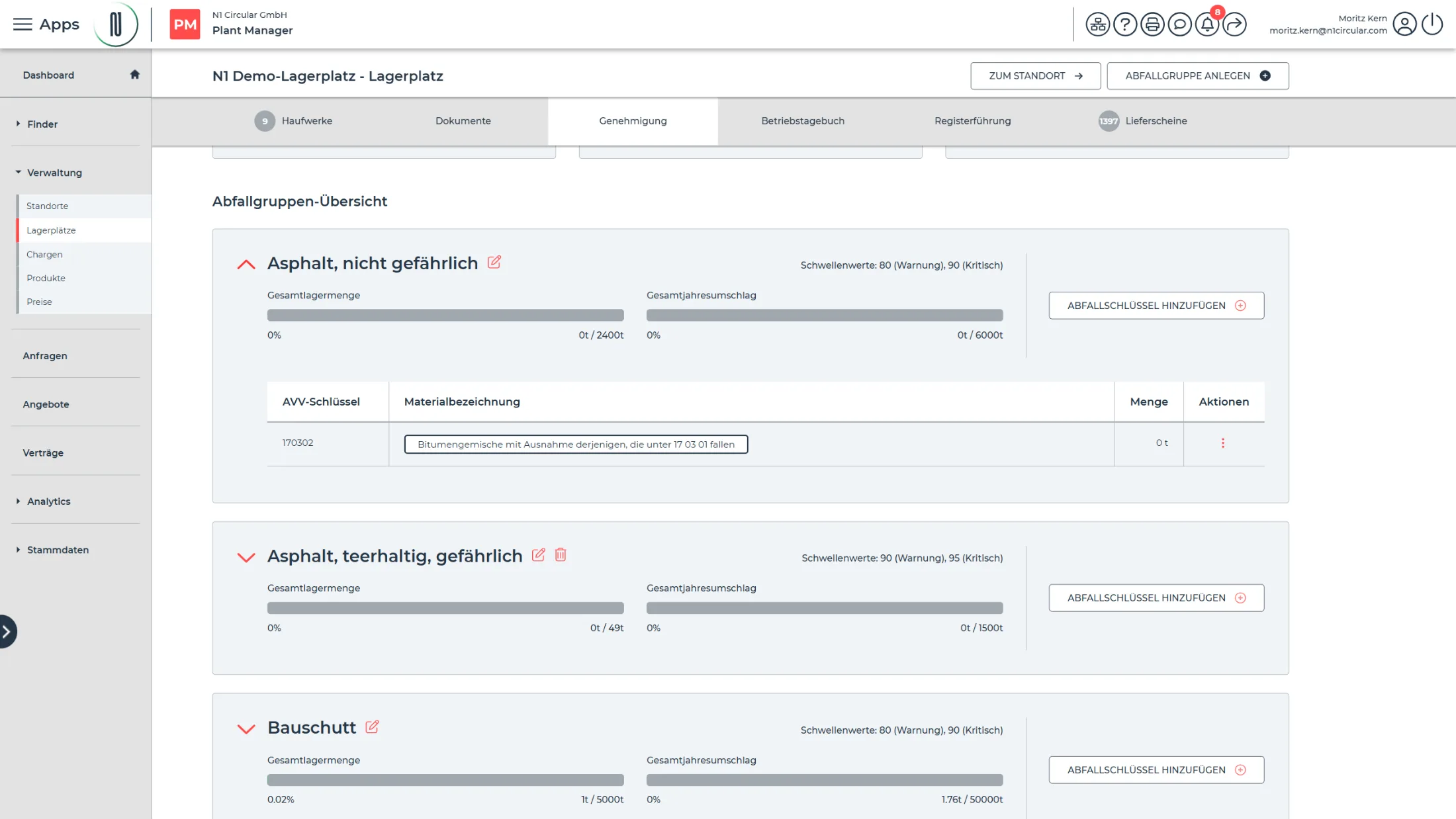Open the organization structure icon in header
The width and height of the screenshot is (1456, 819).
[1097, 24]
